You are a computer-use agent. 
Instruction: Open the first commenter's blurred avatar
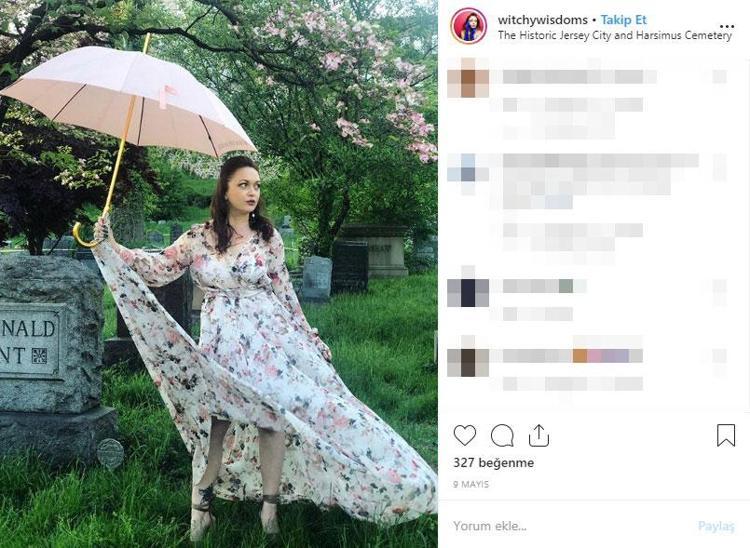468,77
